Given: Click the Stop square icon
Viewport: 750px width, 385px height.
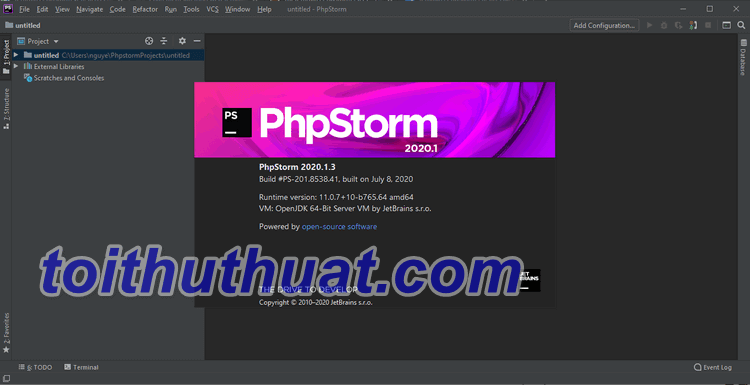Looking at the screenshot, I should [708, 25].
